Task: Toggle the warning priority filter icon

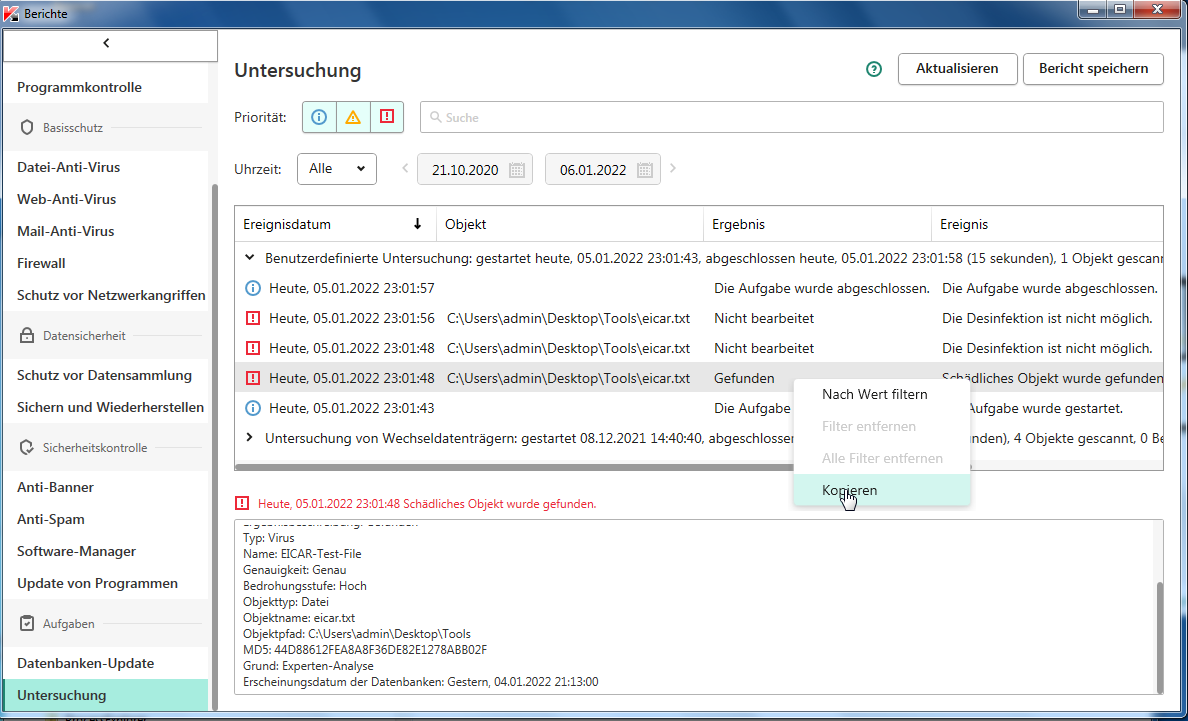Action: (353, 117)
